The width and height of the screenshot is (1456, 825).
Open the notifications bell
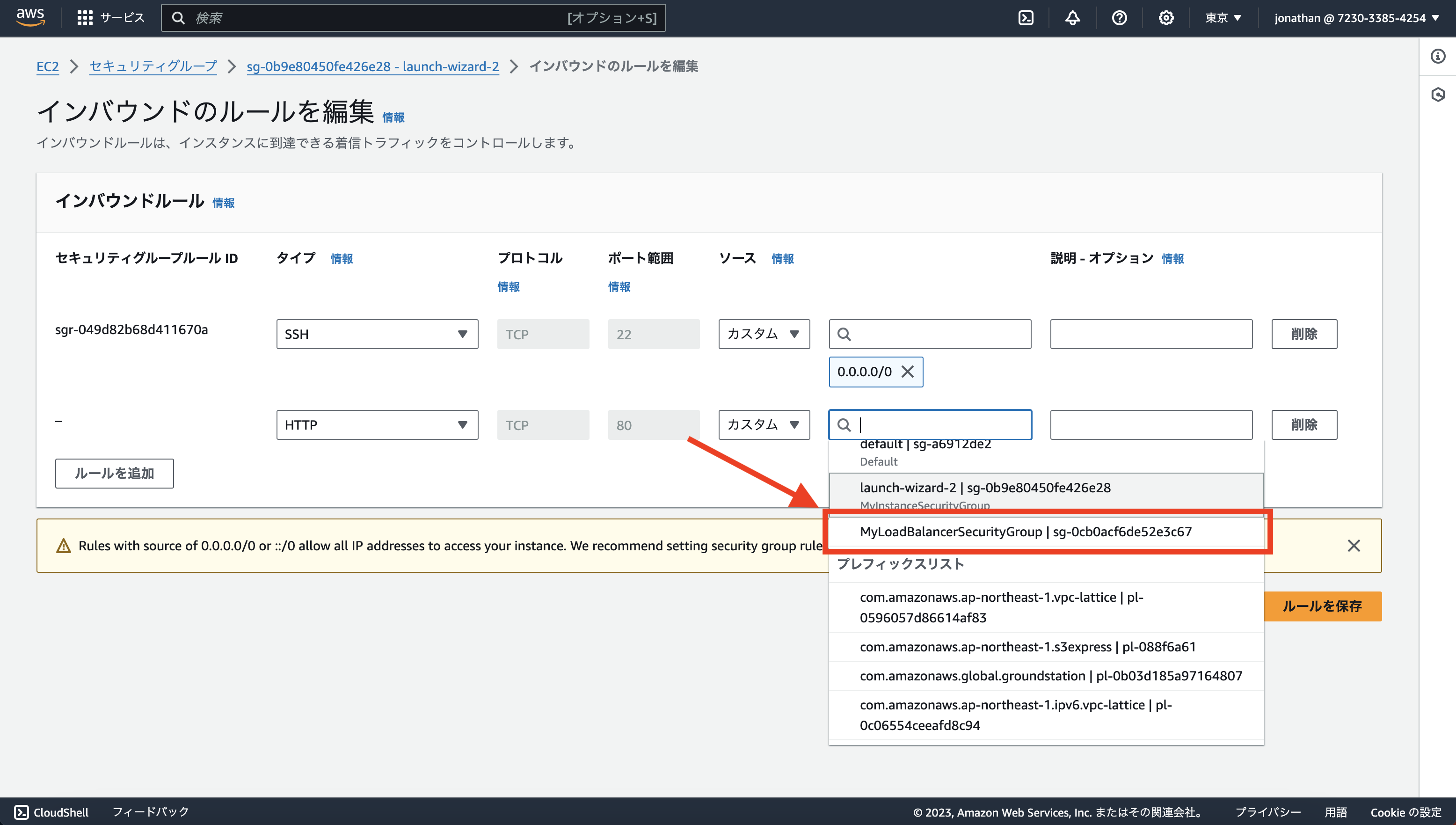pos(1072,18)
